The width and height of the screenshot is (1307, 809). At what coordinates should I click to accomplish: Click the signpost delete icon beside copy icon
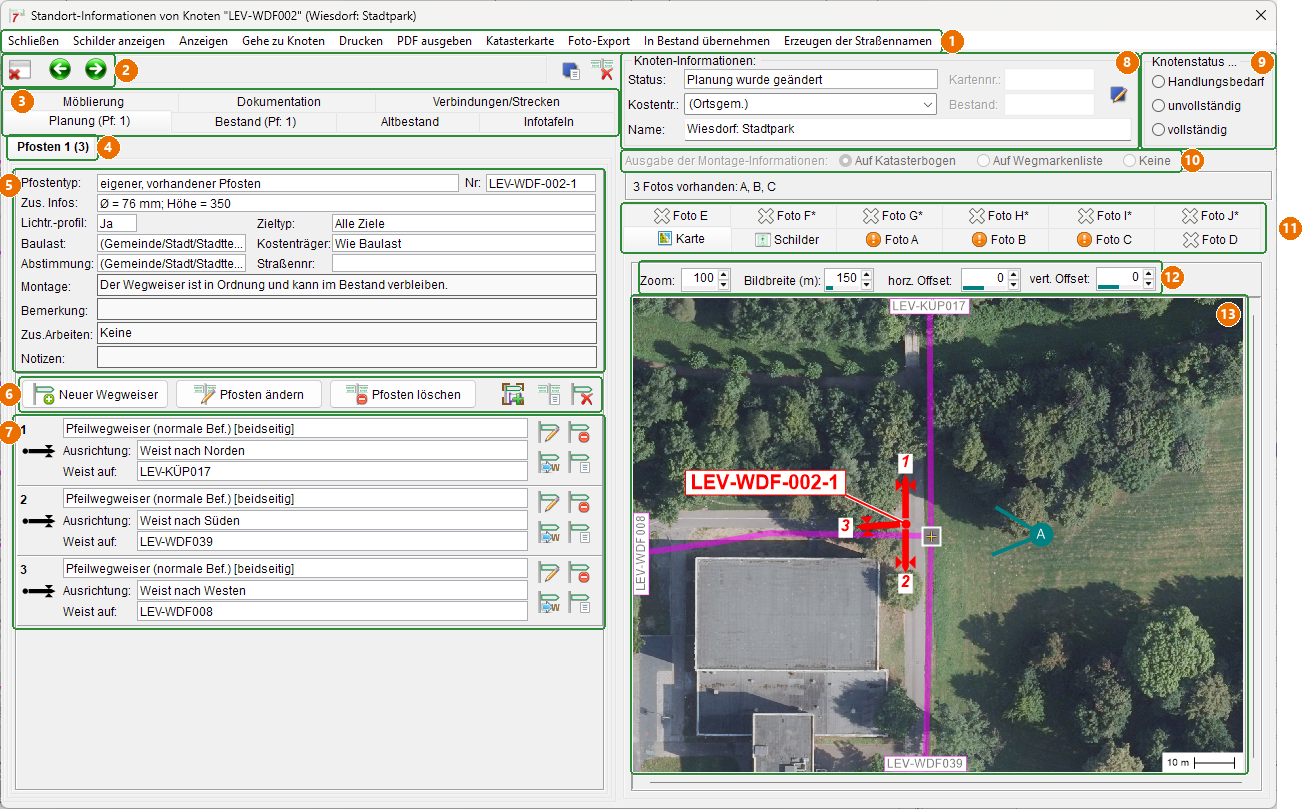pos(602,69)
